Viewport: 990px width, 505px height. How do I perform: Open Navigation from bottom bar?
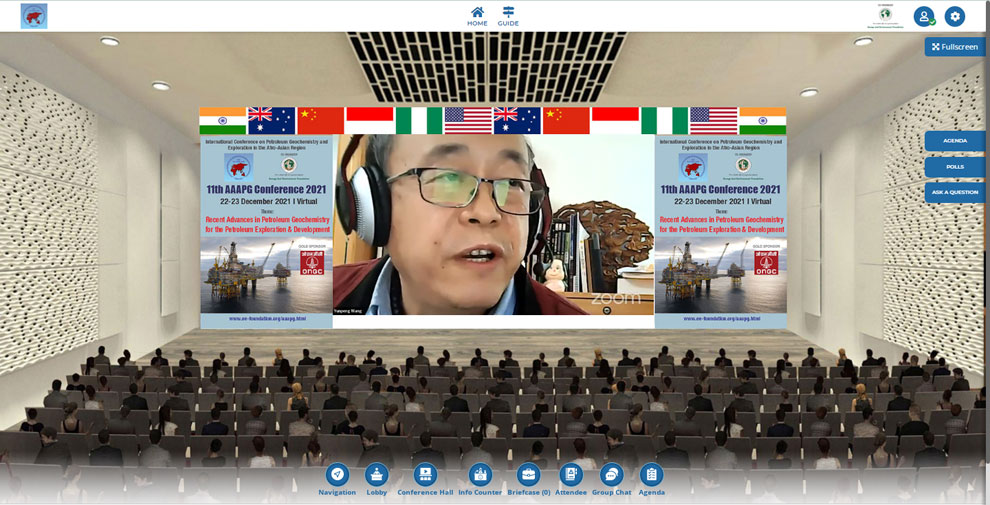click(x=337, y=480)
